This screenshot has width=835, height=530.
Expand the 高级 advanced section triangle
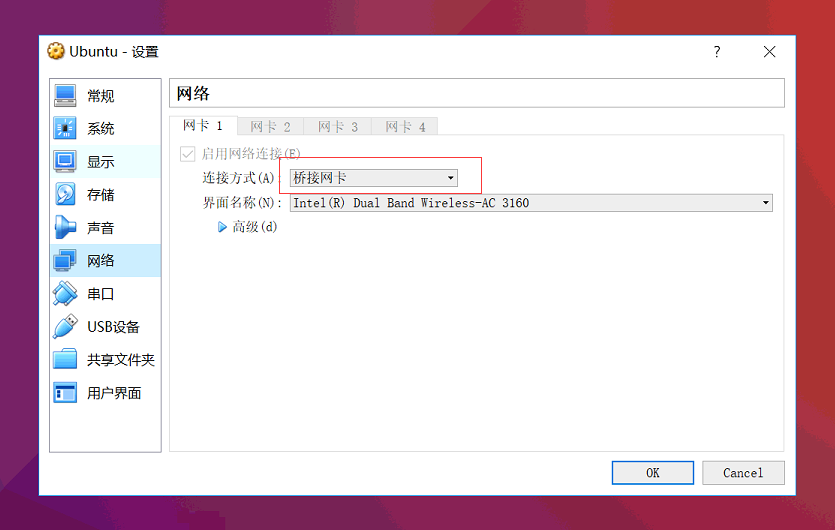tap(222, 227)
